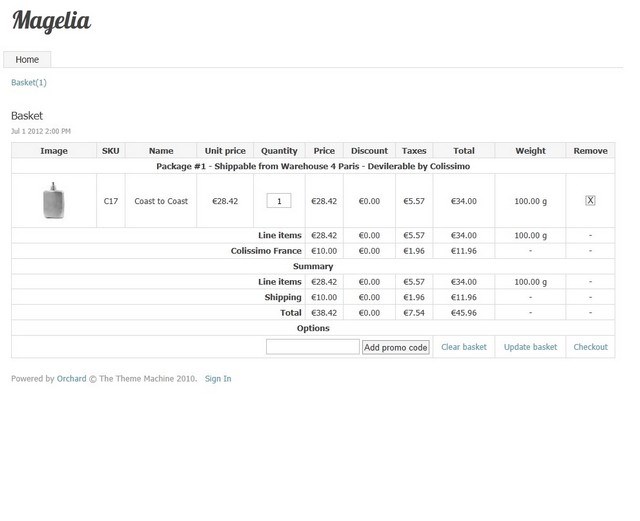Remove Coast to Coast with X button

click(590, 201)
